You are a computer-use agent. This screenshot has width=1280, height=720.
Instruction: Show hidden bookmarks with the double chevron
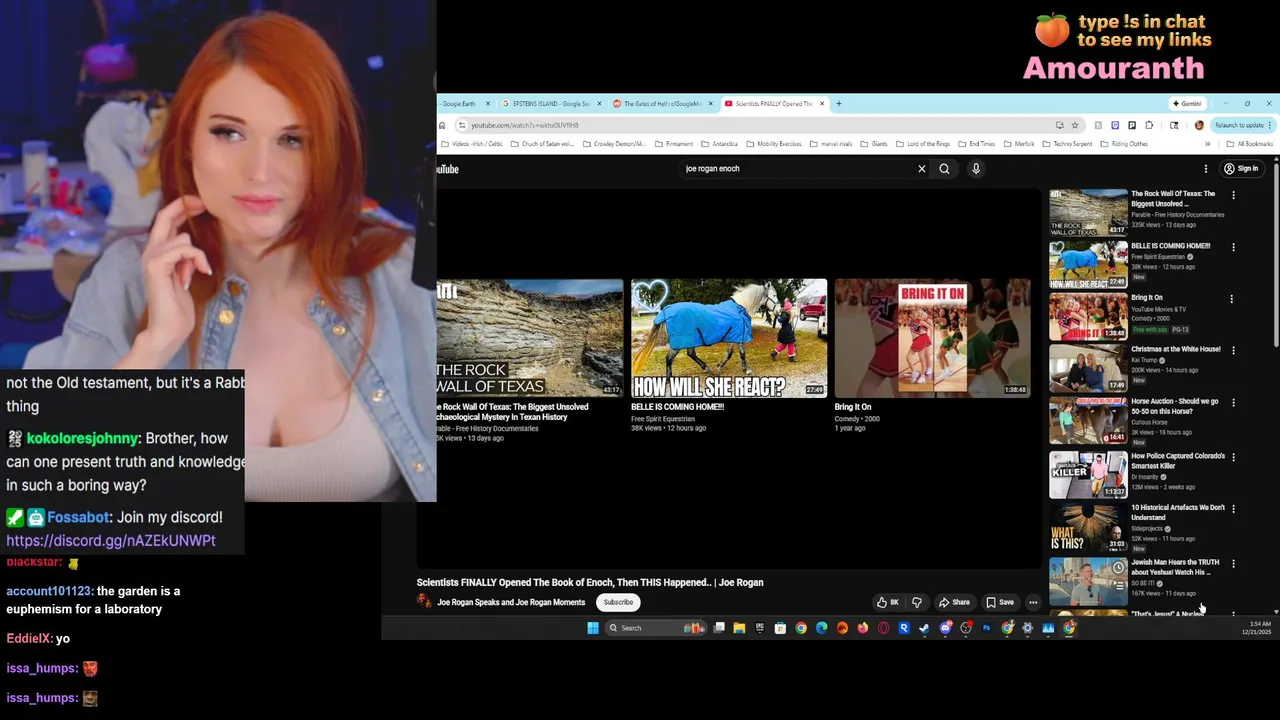1208,144
